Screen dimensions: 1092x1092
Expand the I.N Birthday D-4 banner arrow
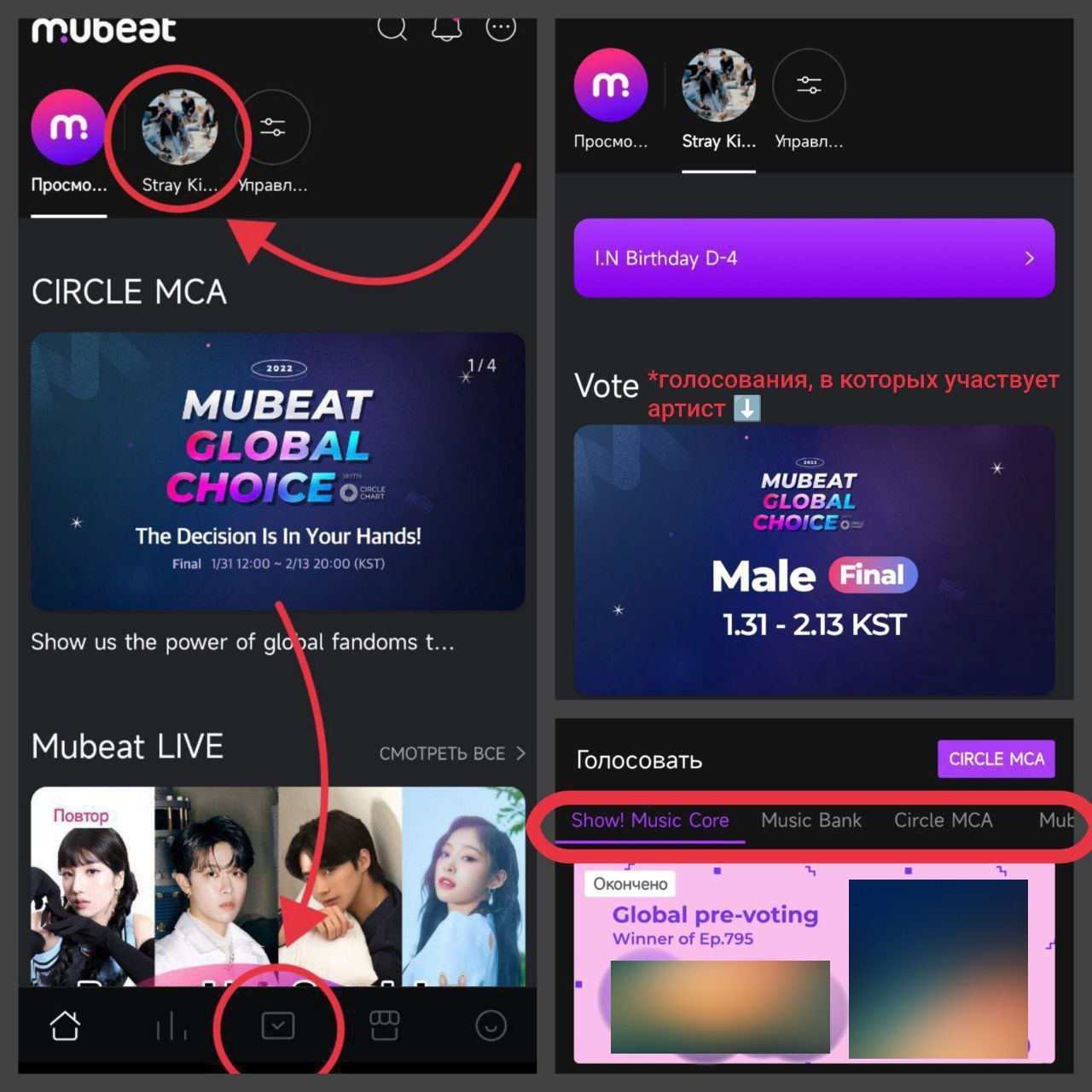click(x=1030, y=258)
